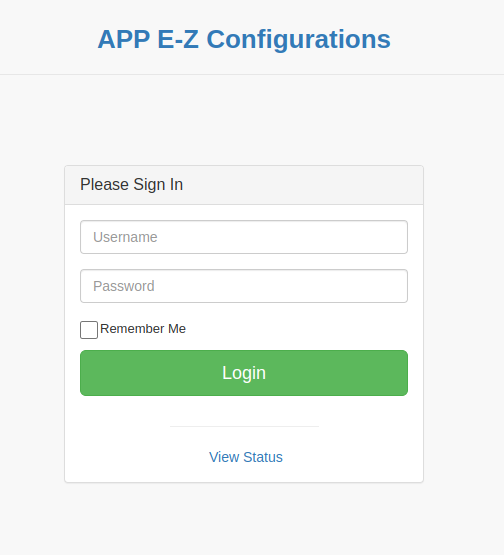Submit the sign-in form with Login
The image size is (504, 555).
(x=244, y=373)
